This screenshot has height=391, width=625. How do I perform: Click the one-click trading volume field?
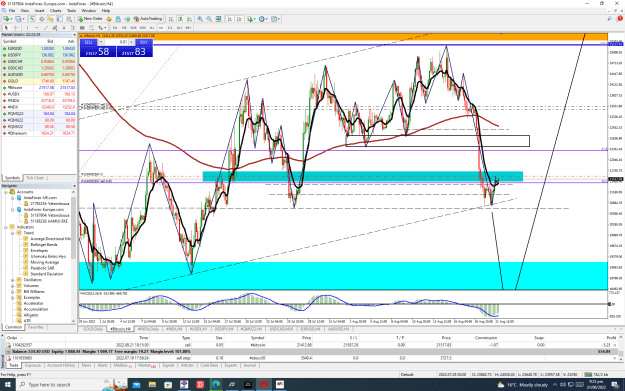116,42
